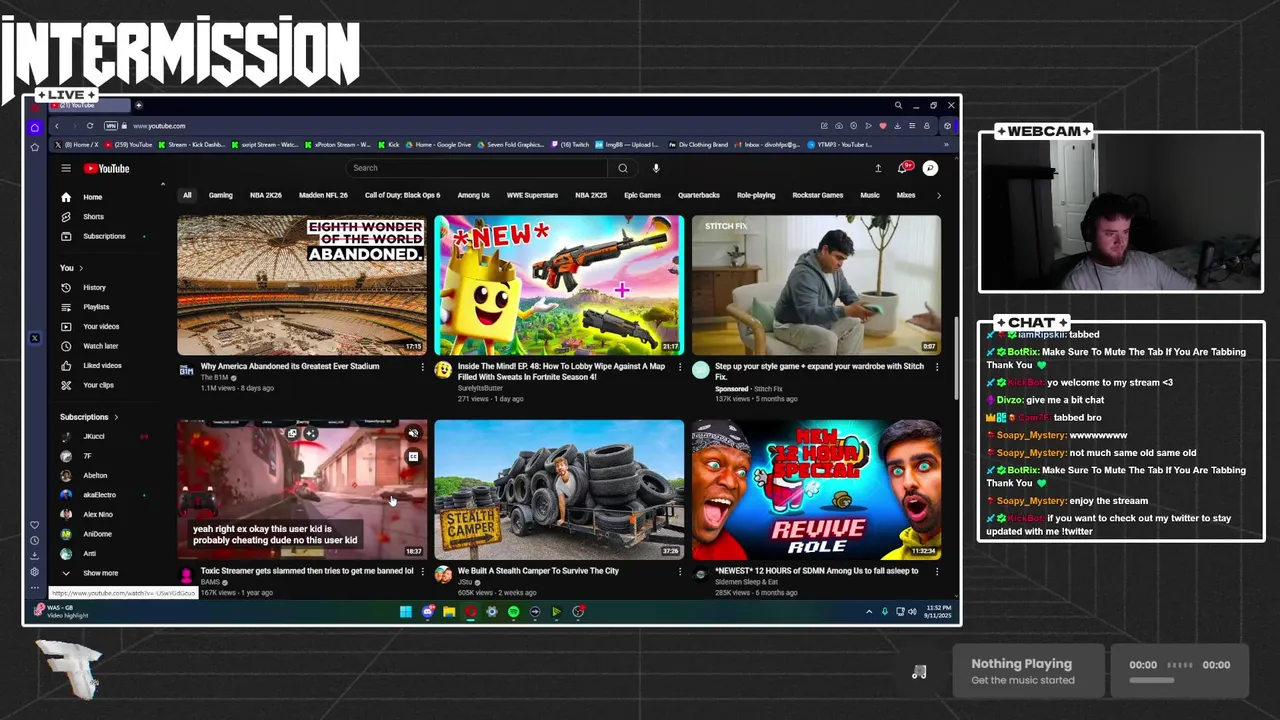
Task: Expand Subscriptions section chevron
Action: pyautogui.click(x=116, y=417)
